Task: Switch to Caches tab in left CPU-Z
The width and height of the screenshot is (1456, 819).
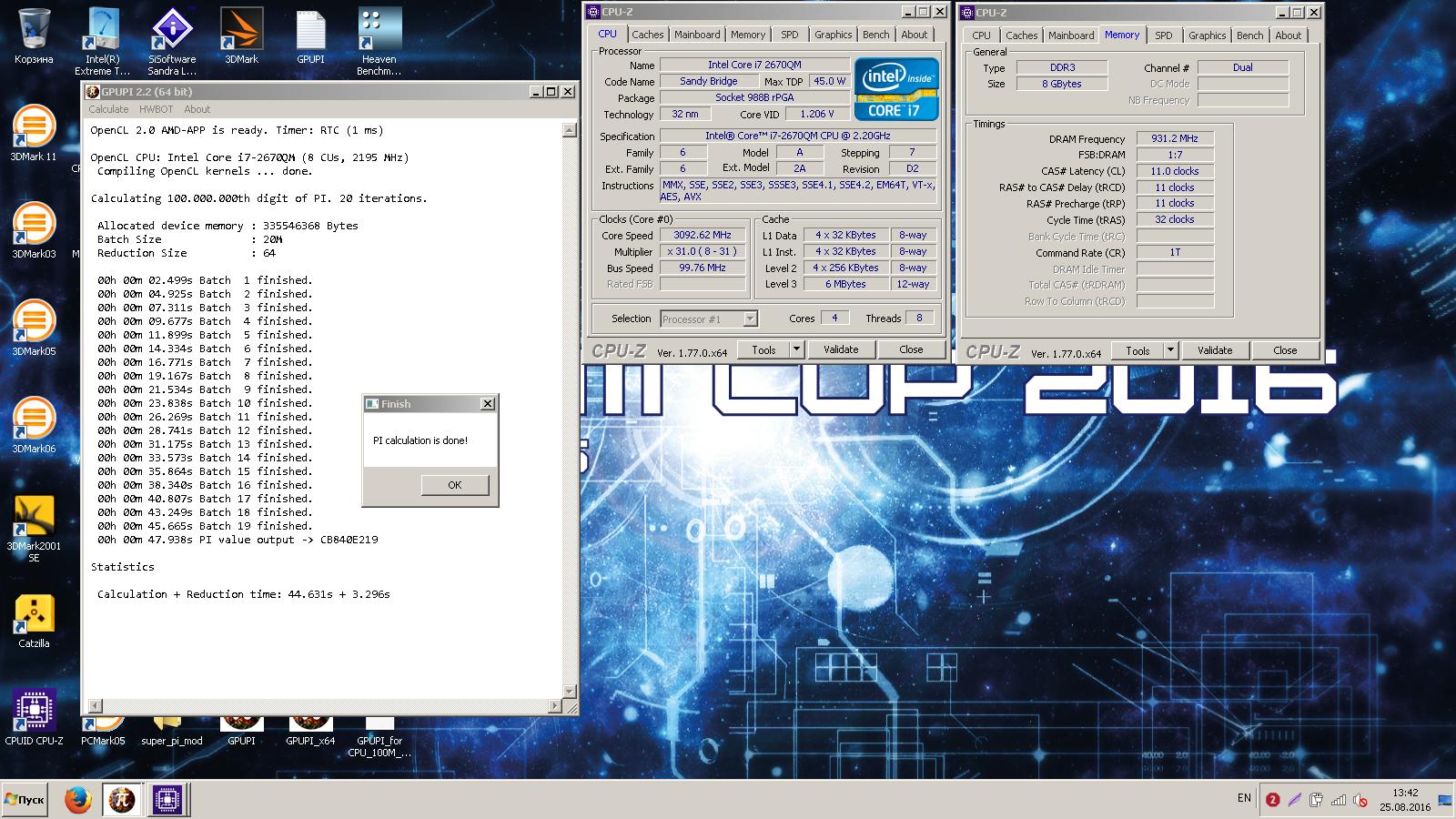Action: click(648, 35)
